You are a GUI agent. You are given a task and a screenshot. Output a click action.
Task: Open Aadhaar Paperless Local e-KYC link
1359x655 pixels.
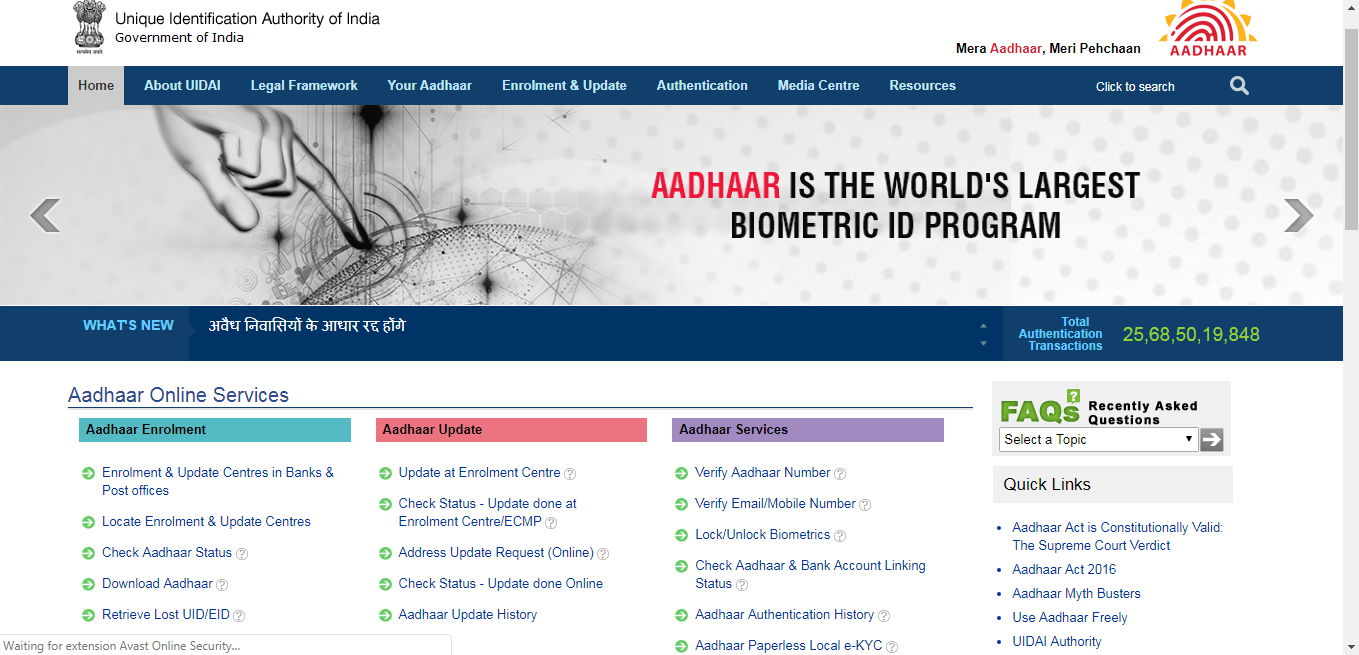pos(789,645)
